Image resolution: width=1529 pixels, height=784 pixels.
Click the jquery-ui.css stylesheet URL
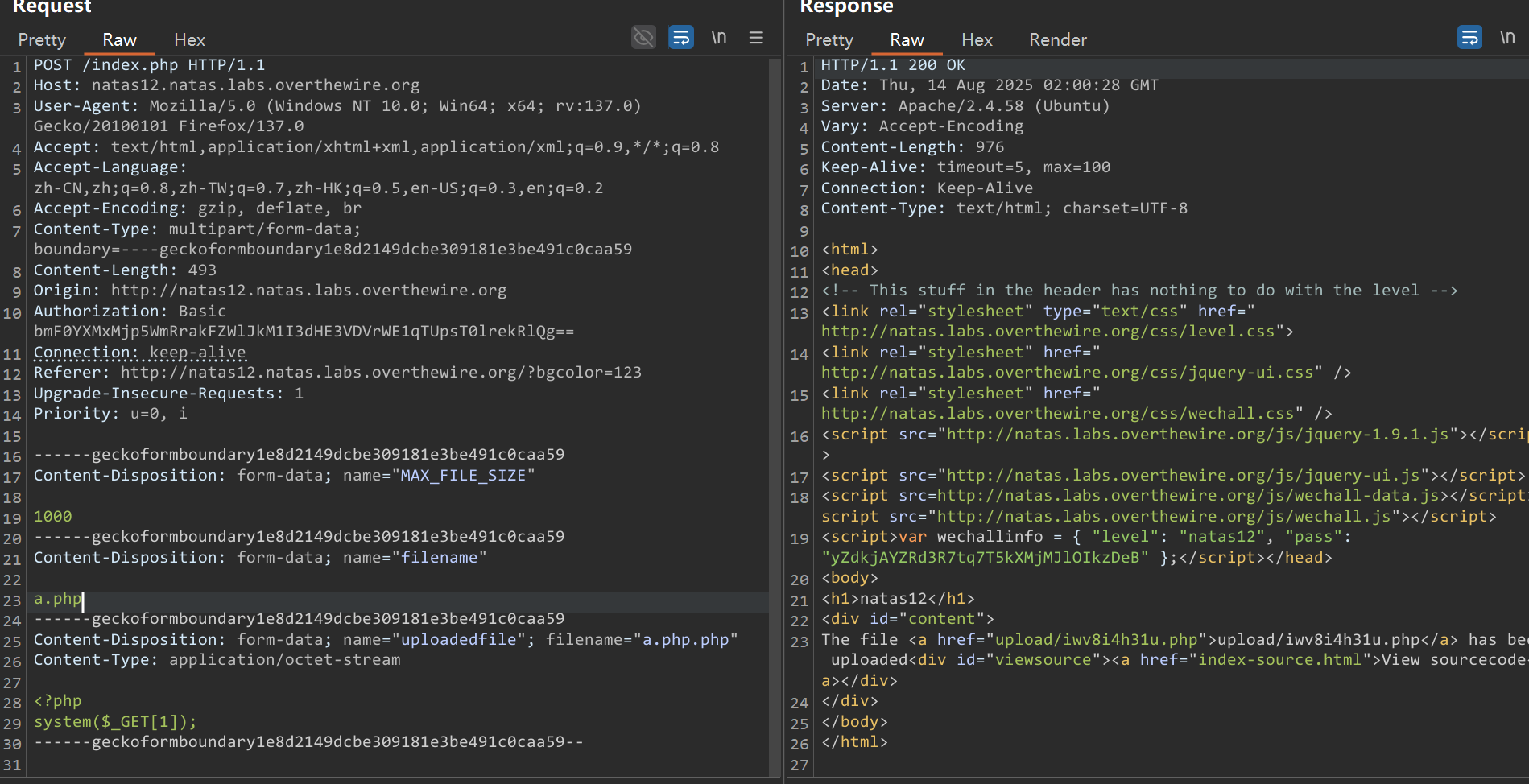(1067, 372)
